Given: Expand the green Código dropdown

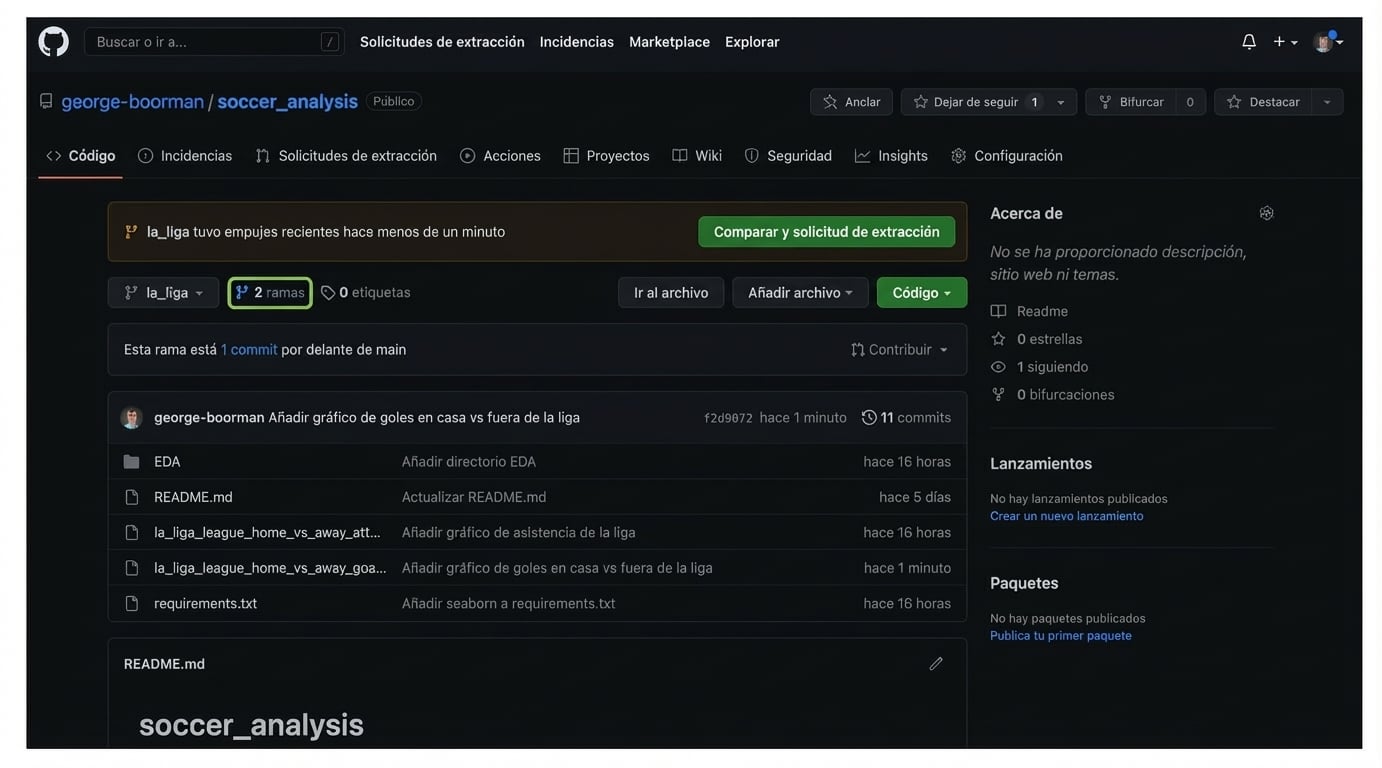Looking at the screenshot, I should click(921, 293).
